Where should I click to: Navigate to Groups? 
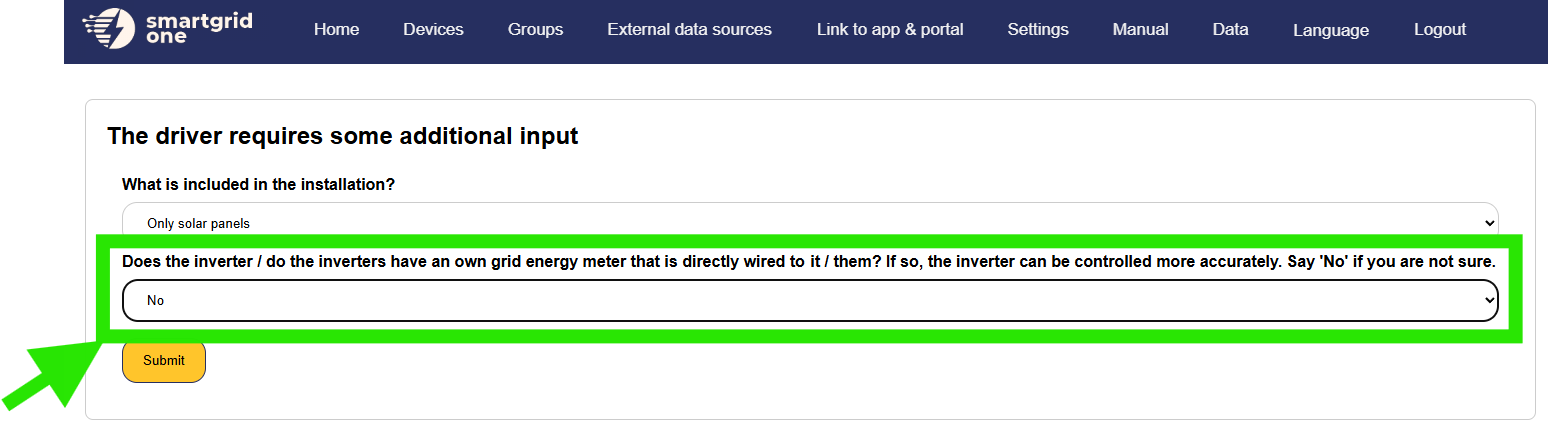(x=535, y=30)
